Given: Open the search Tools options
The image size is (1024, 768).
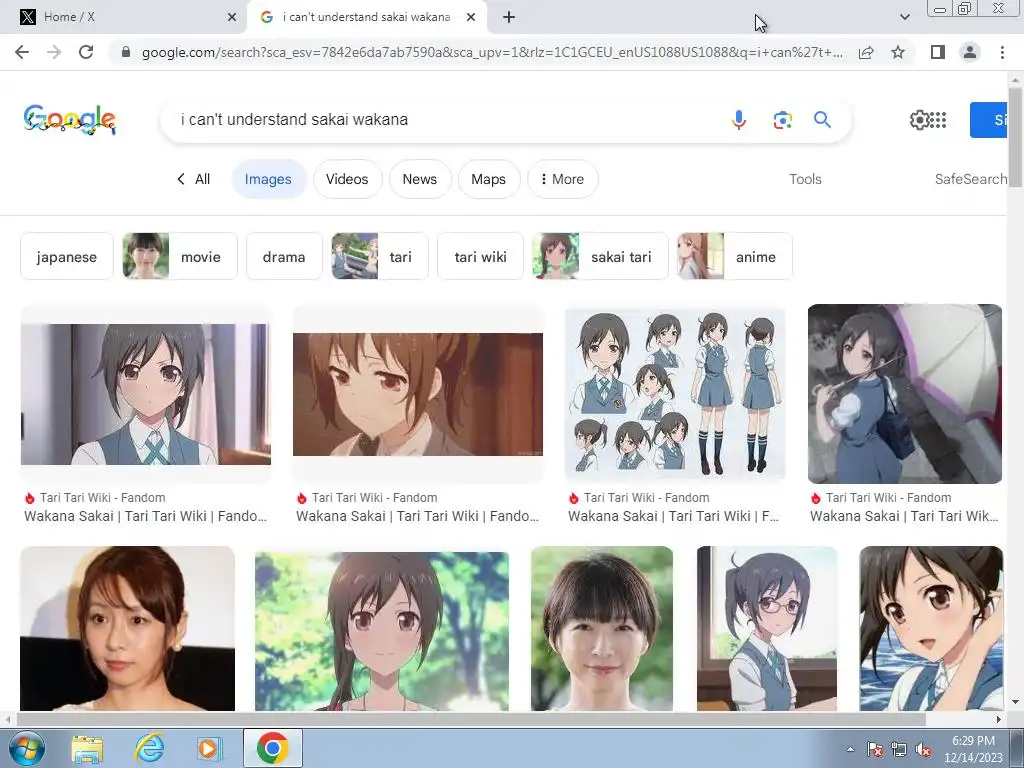Looking at the screenshot, I should 805,179.
